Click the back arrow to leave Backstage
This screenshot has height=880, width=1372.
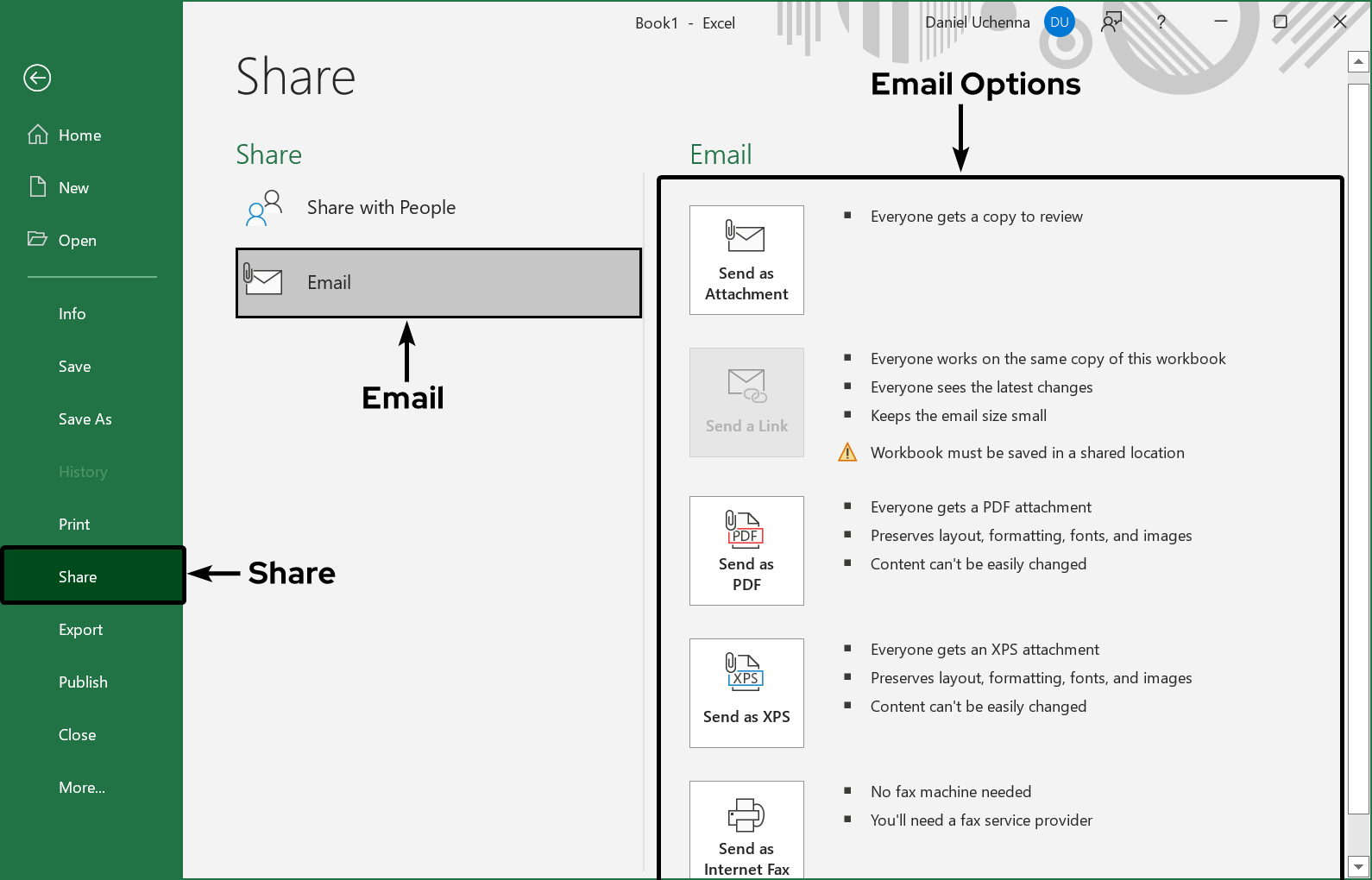pyautogui.click(x=37, y=78)
